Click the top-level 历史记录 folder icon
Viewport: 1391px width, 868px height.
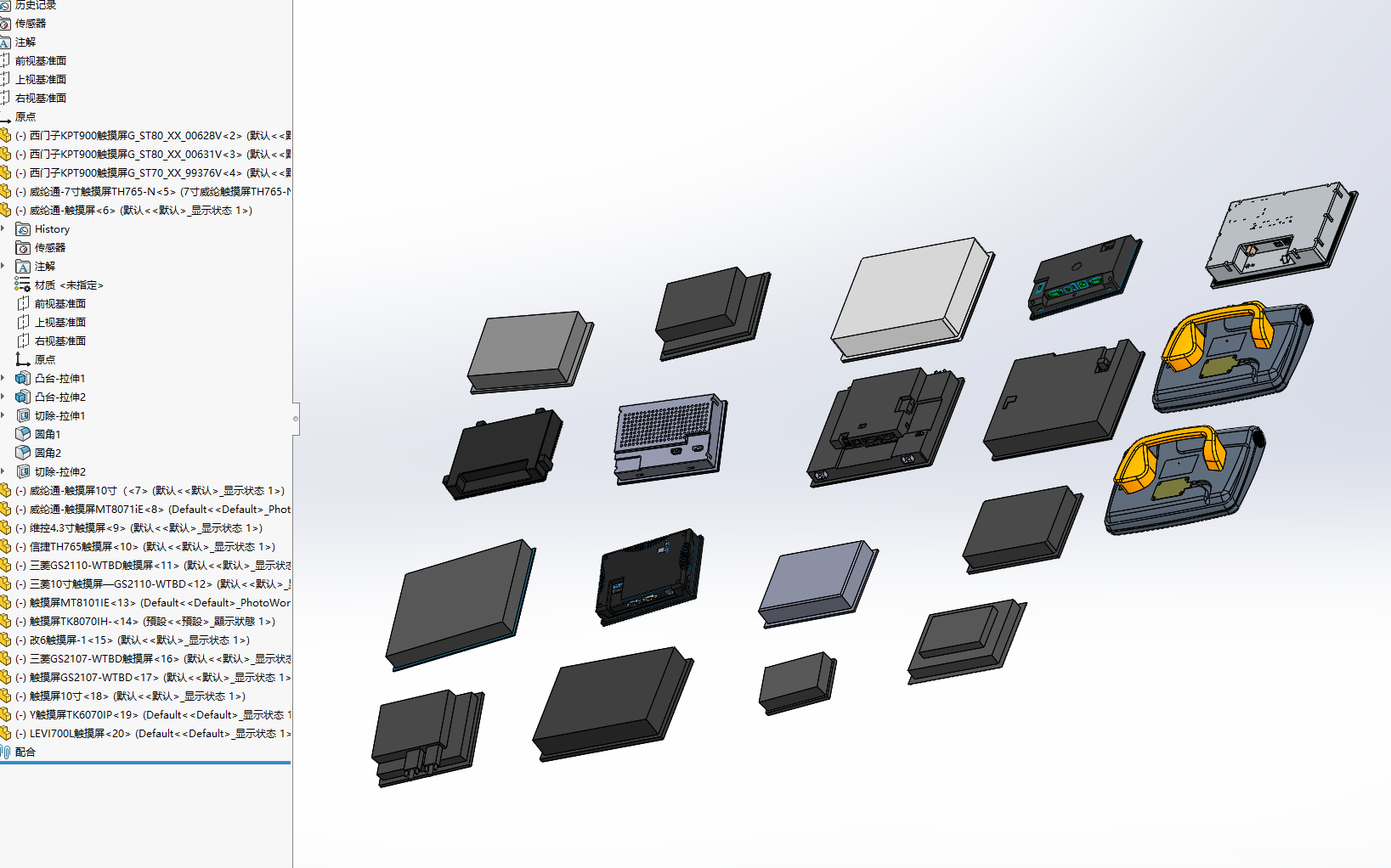[5, 5]
